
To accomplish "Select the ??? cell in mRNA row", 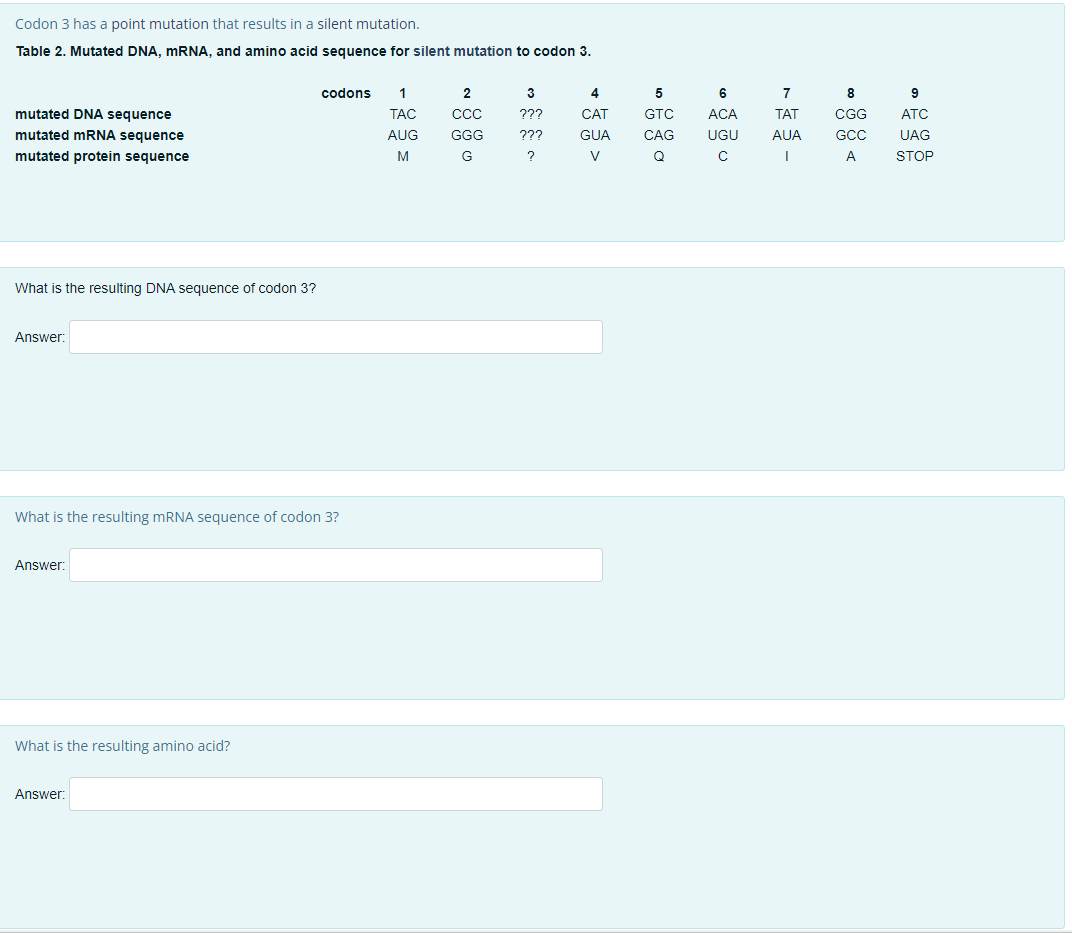I will pyautogui.click(x=531, y=135).
